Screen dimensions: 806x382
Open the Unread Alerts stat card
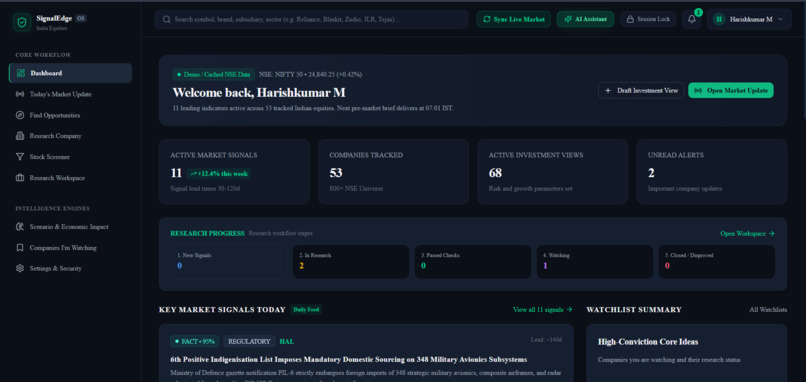(711, 172)
